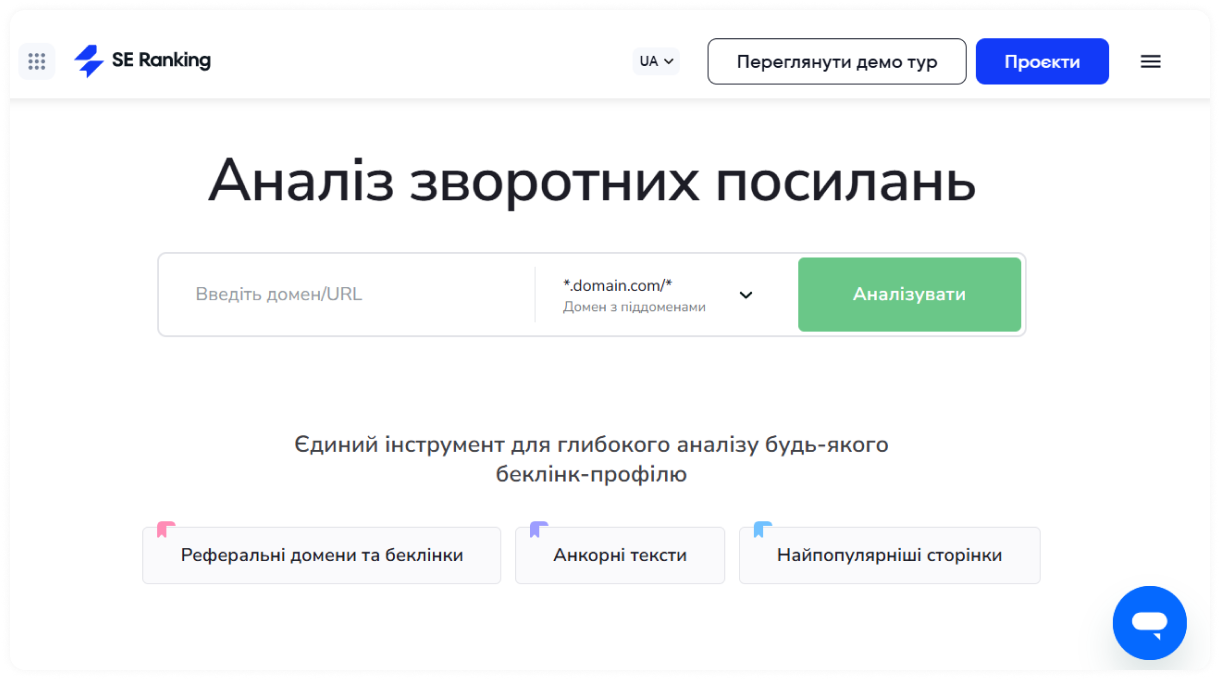Click the heading Аналіз зворотних посилань
The height and width of the screenshot is (680, 1220).
pyautogui.click(x=592, y=181)
